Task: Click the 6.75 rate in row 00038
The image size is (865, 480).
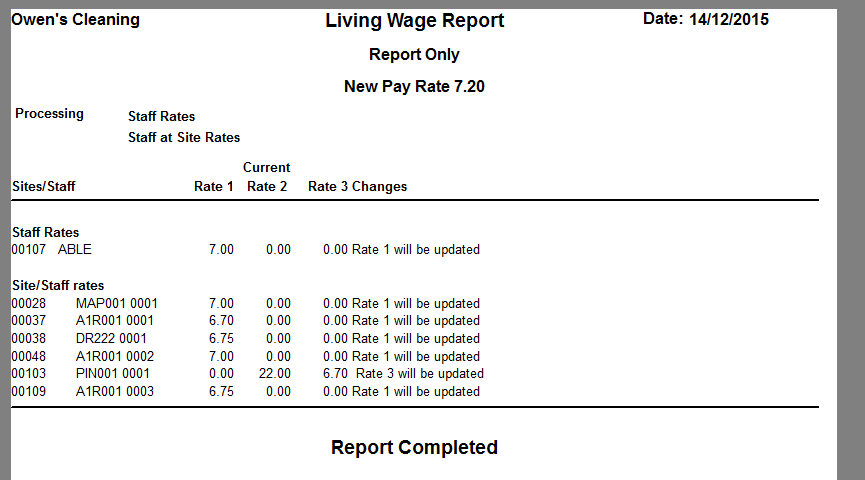Action: click(221, 338)
